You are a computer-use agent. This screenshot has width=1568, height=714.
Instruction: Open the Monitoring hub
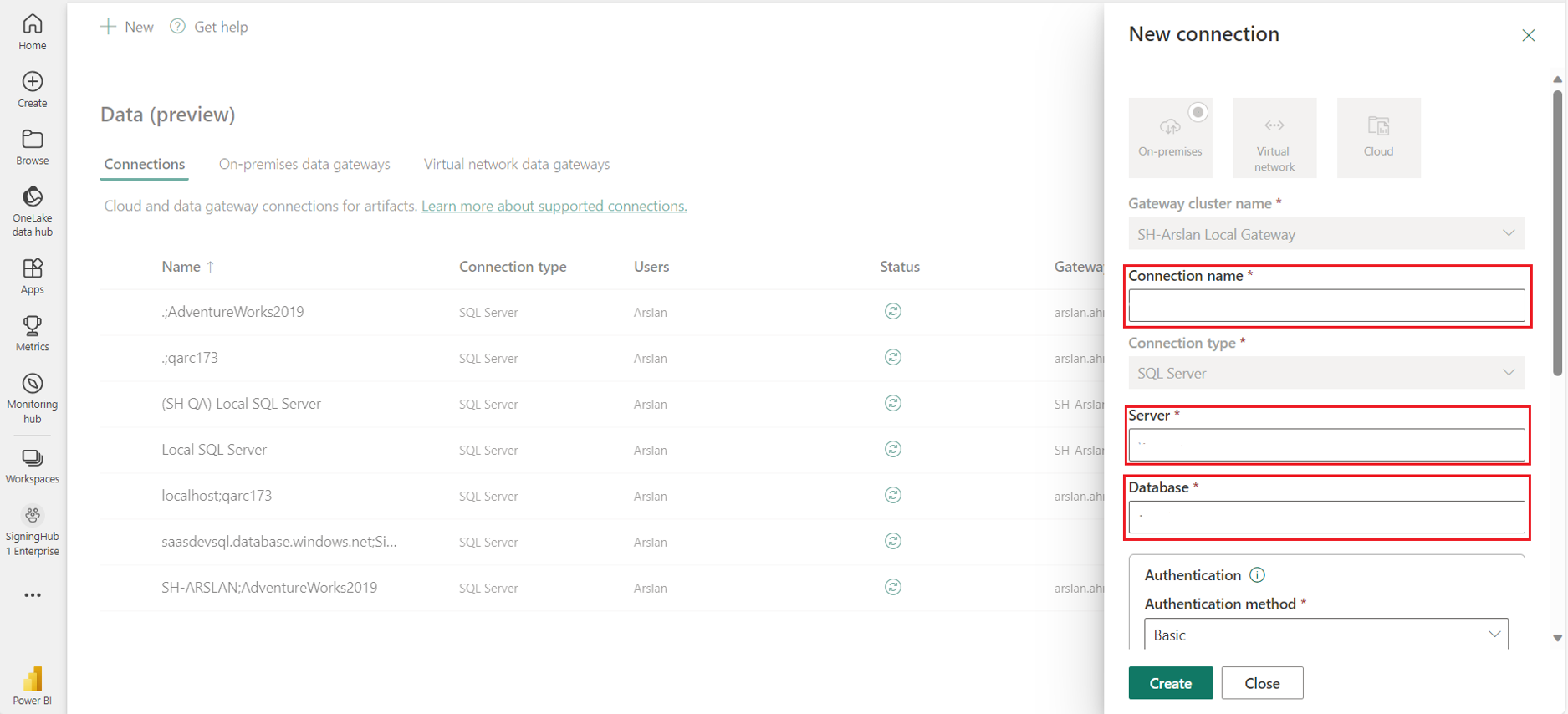pyautogui.click(x=33, y=399)
